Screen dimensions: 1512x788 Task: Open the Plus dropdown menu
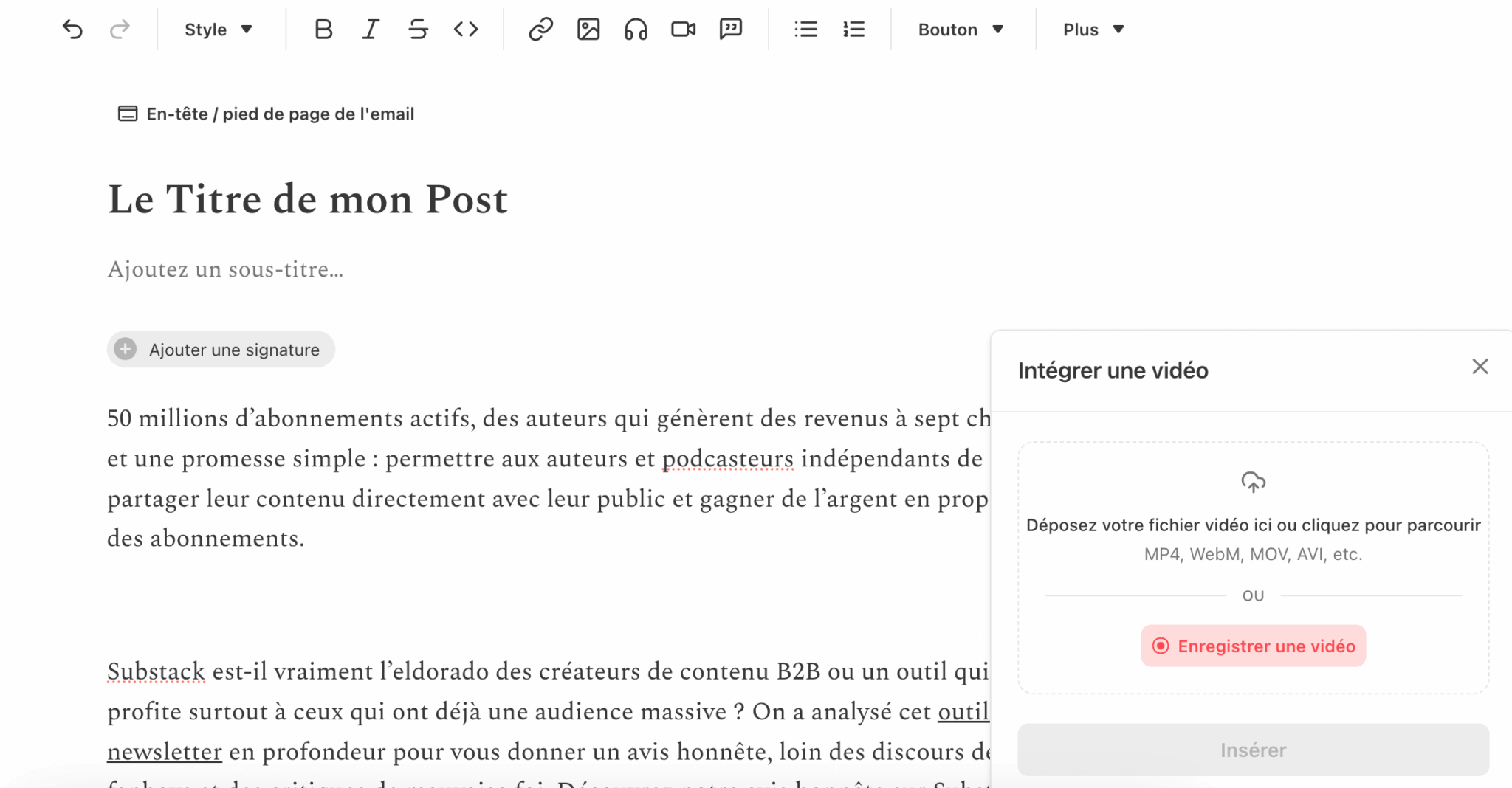[x=1093, y=30]
